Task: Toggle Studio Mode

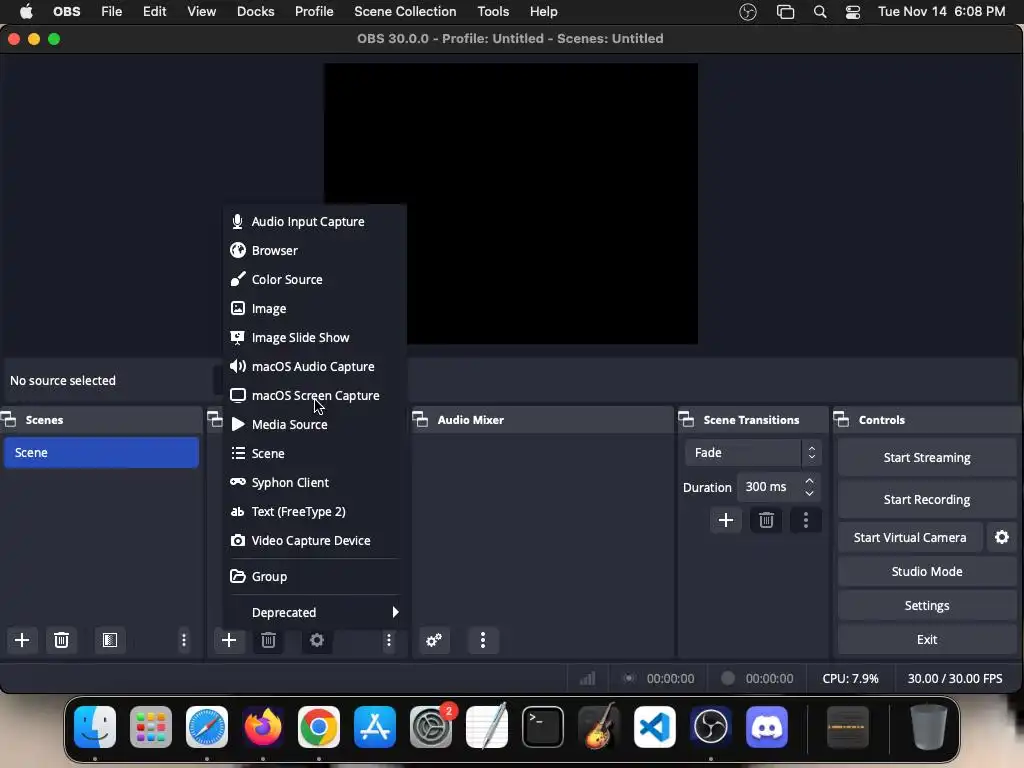Action: 927,571
